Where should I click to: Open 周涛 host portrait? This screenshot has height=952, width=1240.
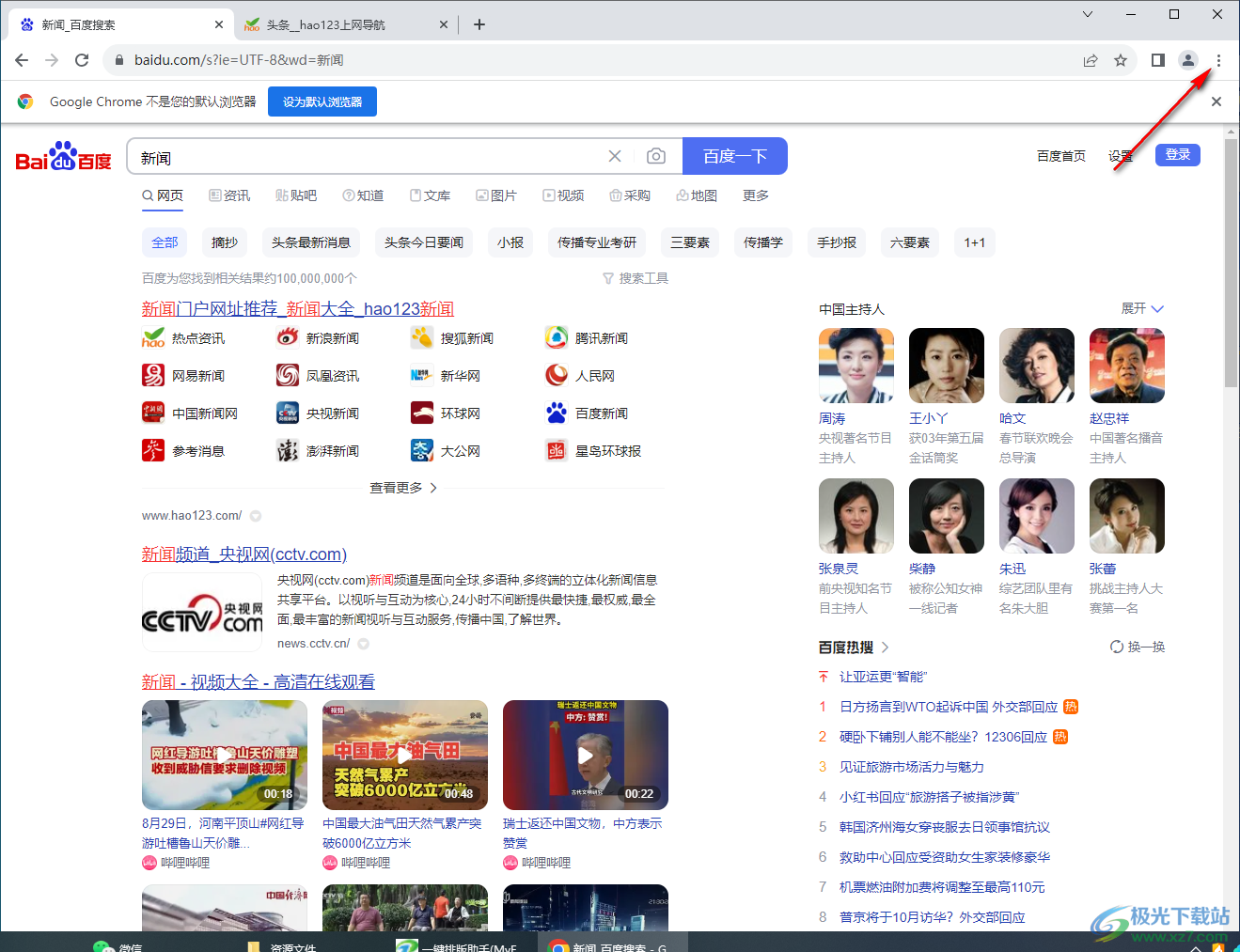(x=856, y=366)
